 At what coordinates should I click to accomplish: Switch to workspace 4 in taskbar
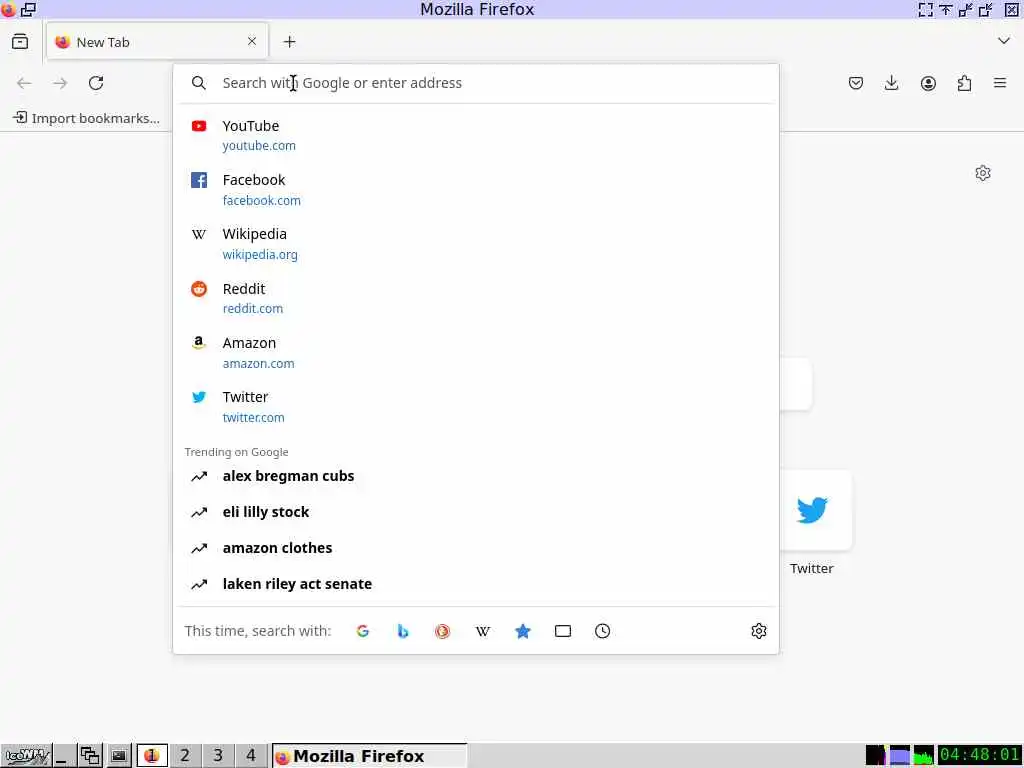click(251, 756)
